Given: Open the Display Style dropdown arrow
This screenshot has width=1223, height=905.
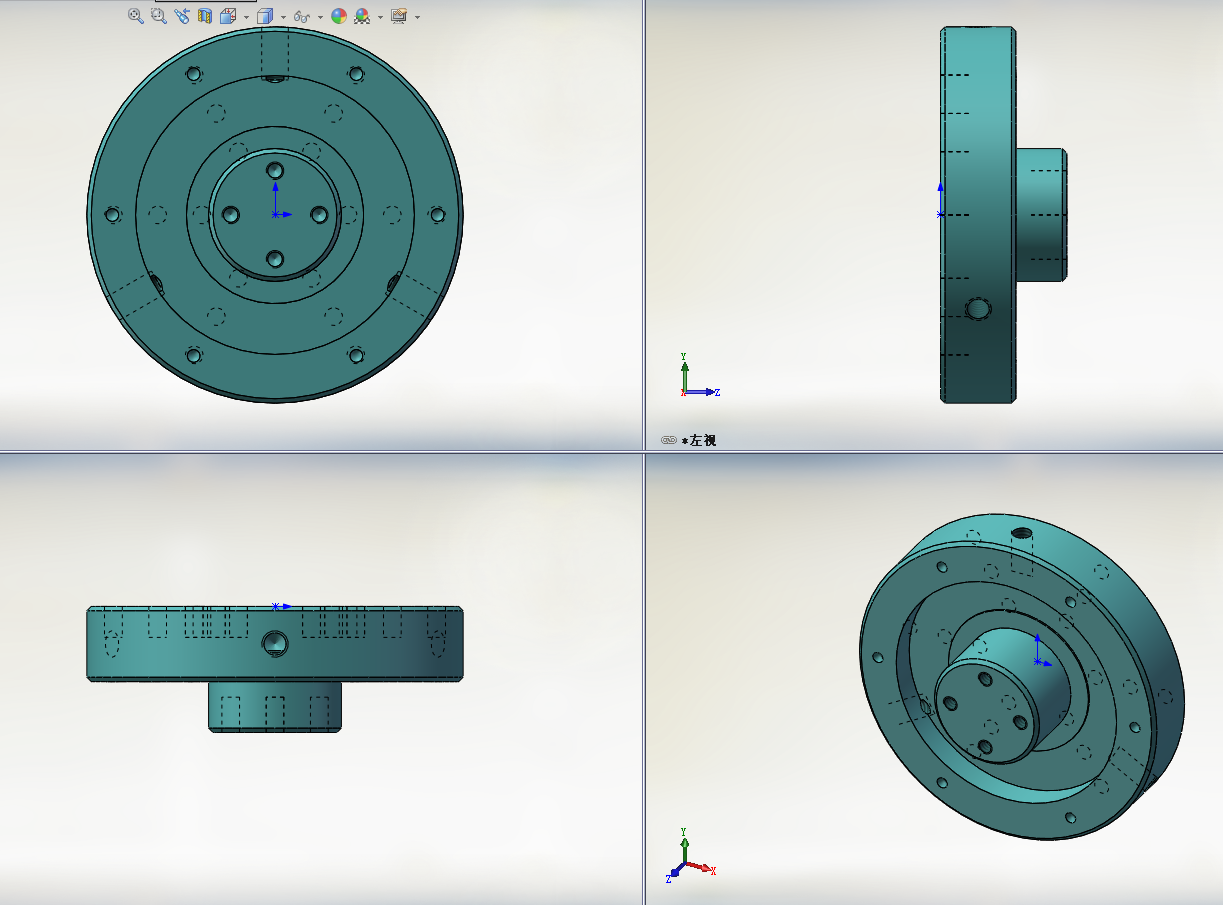Looking at the screenshot, I should click(x=283, y=17).
